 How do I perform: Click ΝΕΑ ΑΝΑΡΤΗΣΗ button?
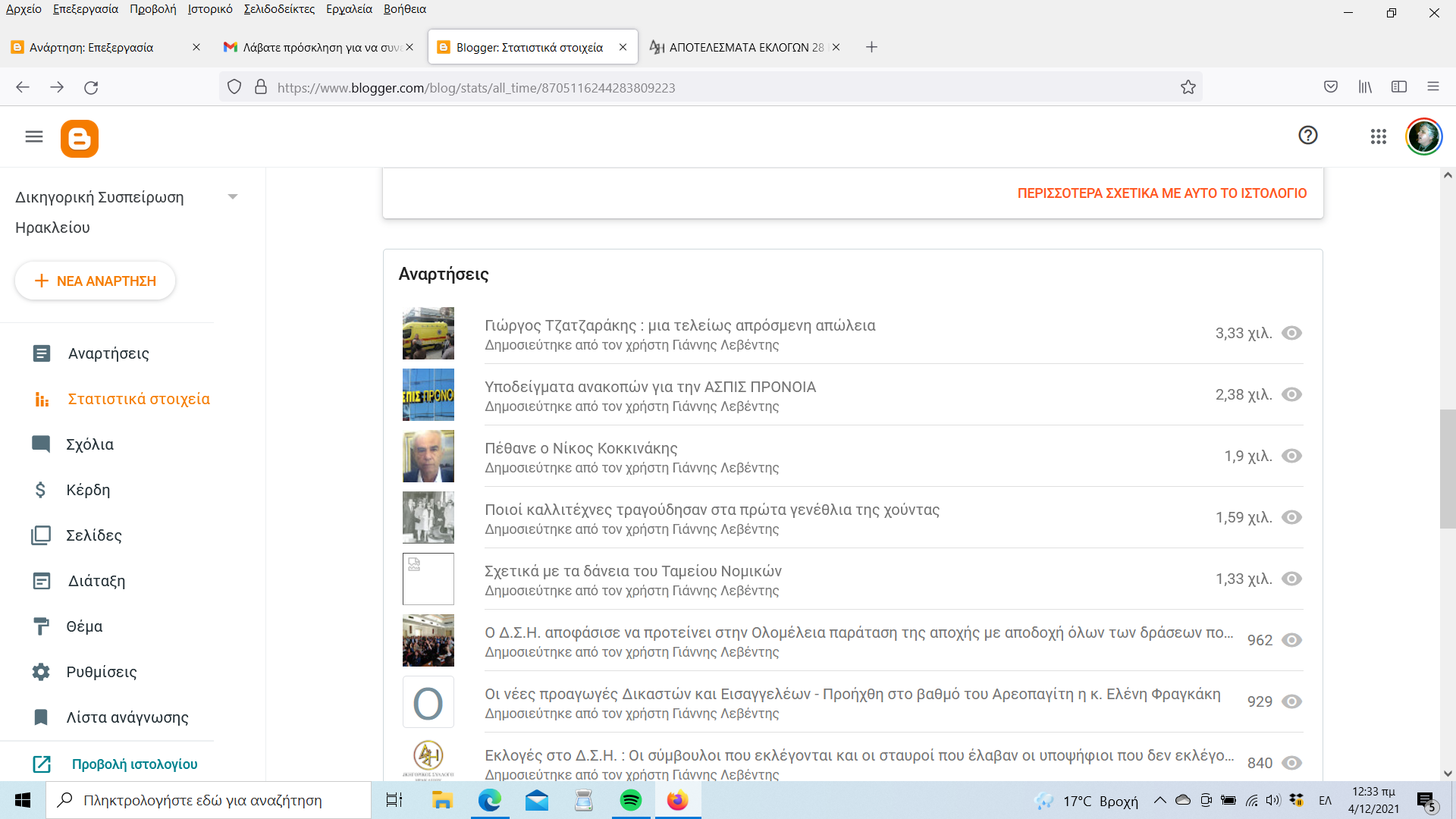pos(96,281)
